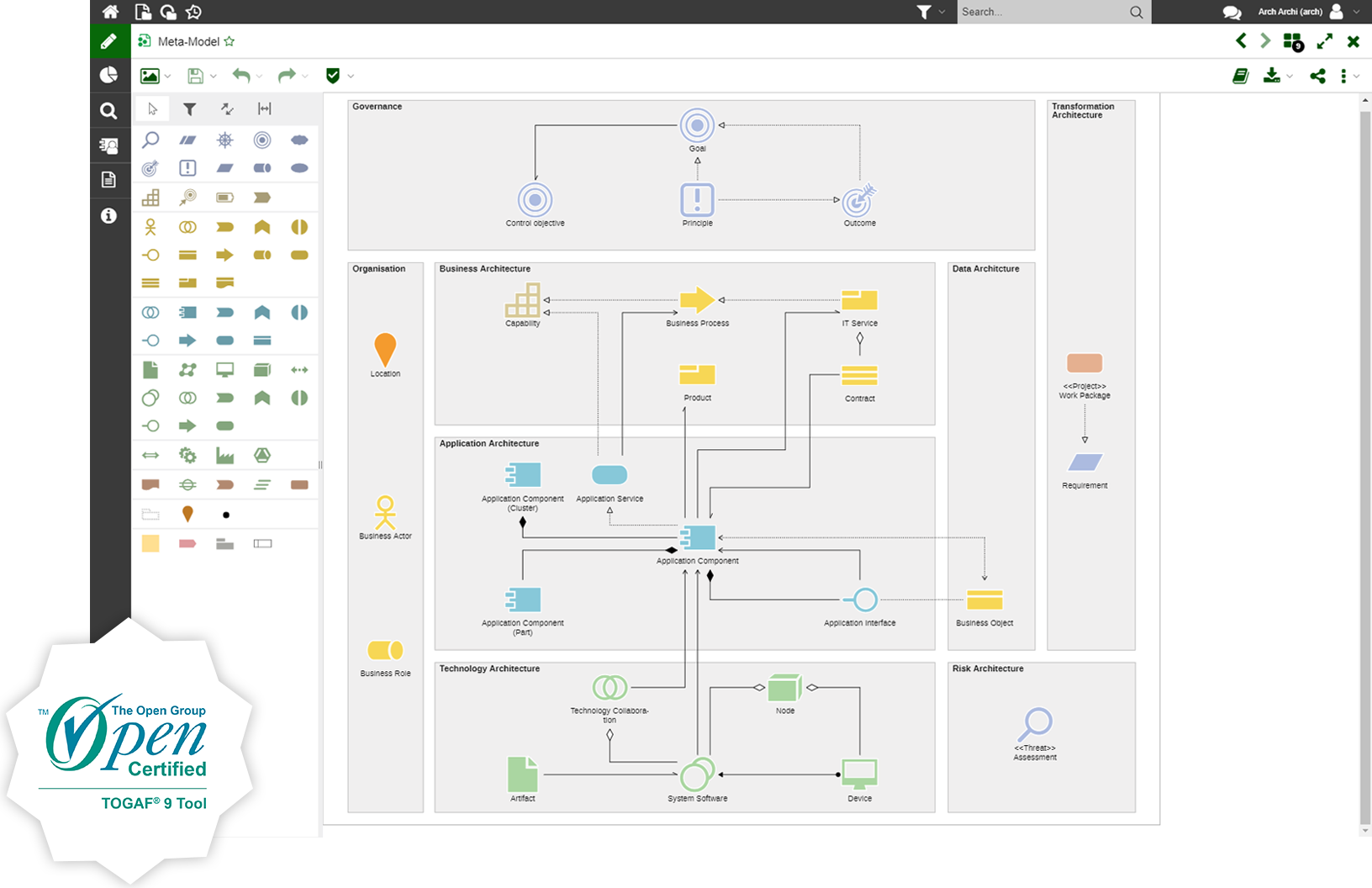Click the Share icon in the toolbar
The width and height of the screenshot is (1372, 888).
(1317, 76)
